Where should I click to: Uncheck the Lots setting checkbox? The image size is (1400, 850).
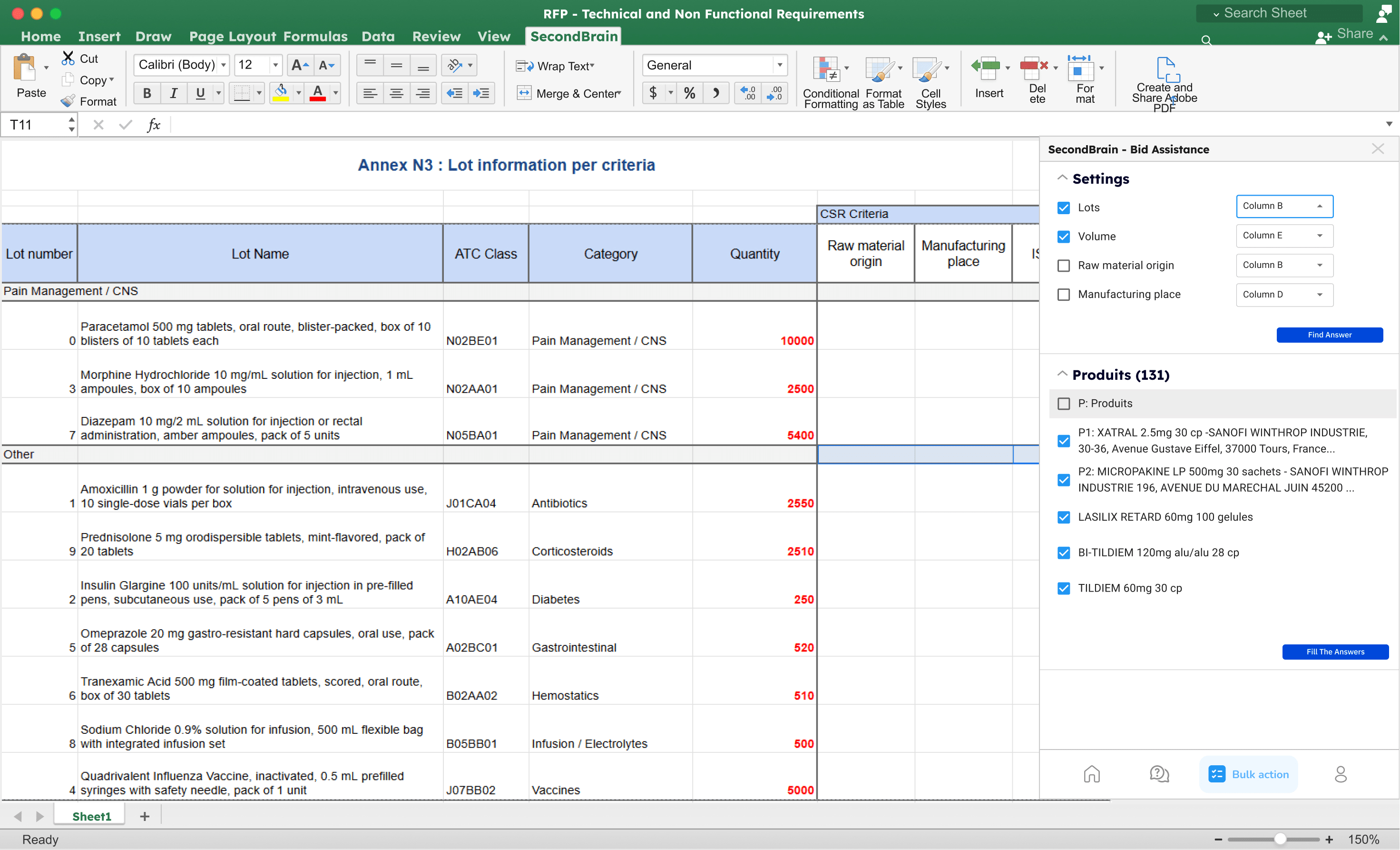[1064, 208]
